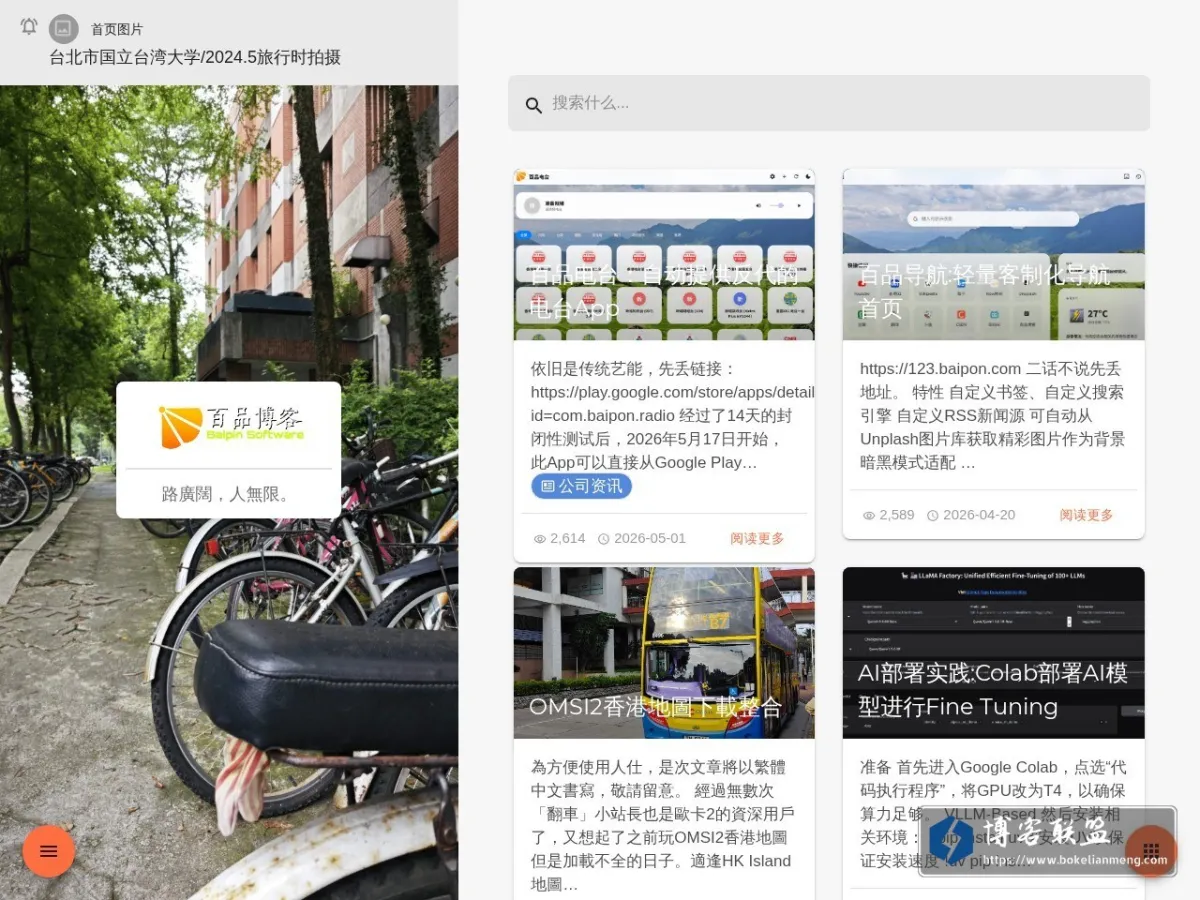Click the excerpt starting https://123.baipon.com
Viewport: 1200px width, 900px height.
[x=993, y=415]
